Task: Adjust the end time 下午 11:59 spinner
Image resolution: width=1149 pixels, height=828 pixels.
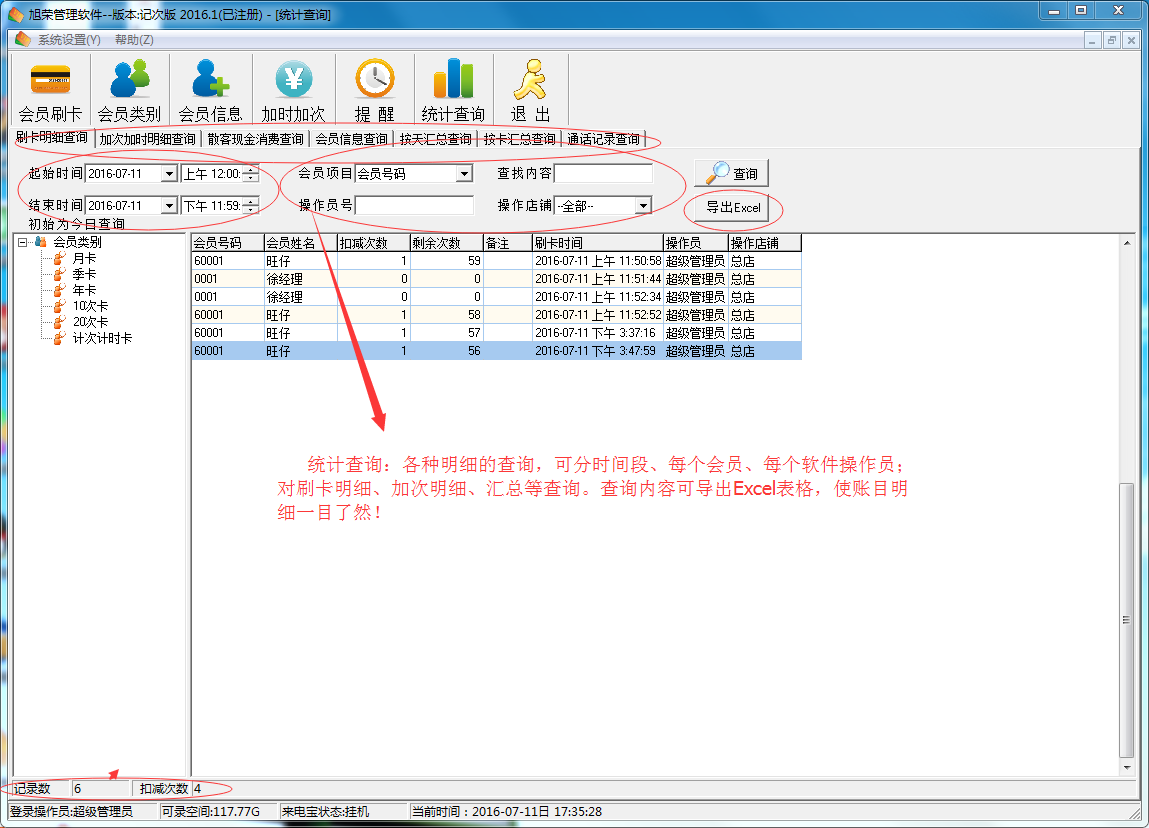Action: [x=251, y=206]
